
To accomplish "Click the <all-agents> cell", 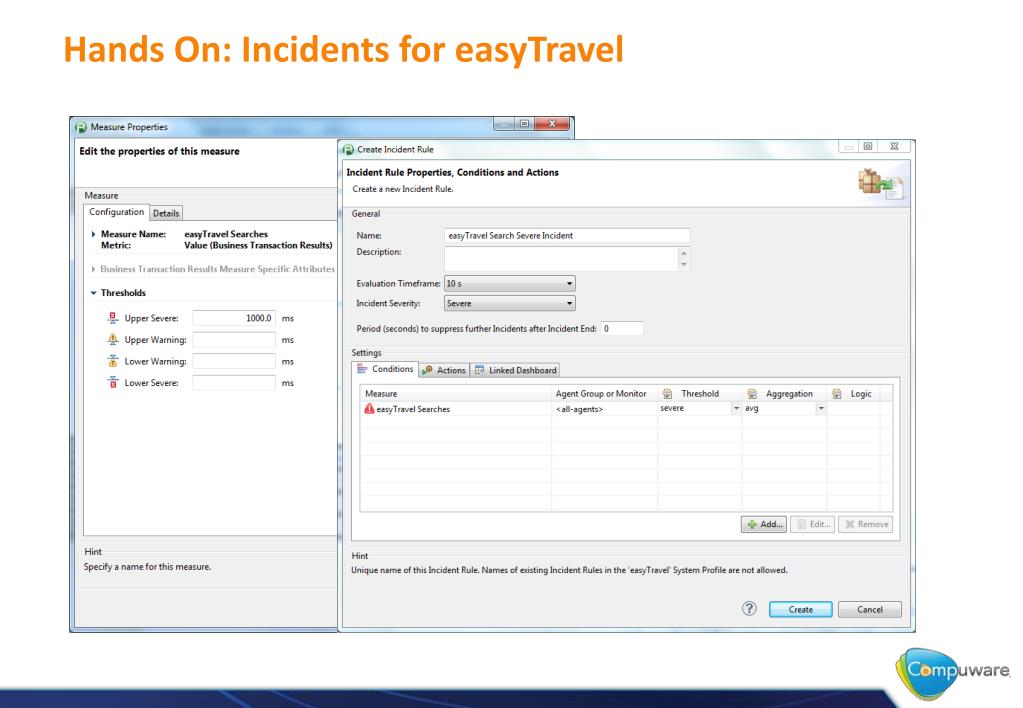I will (604, 408).
